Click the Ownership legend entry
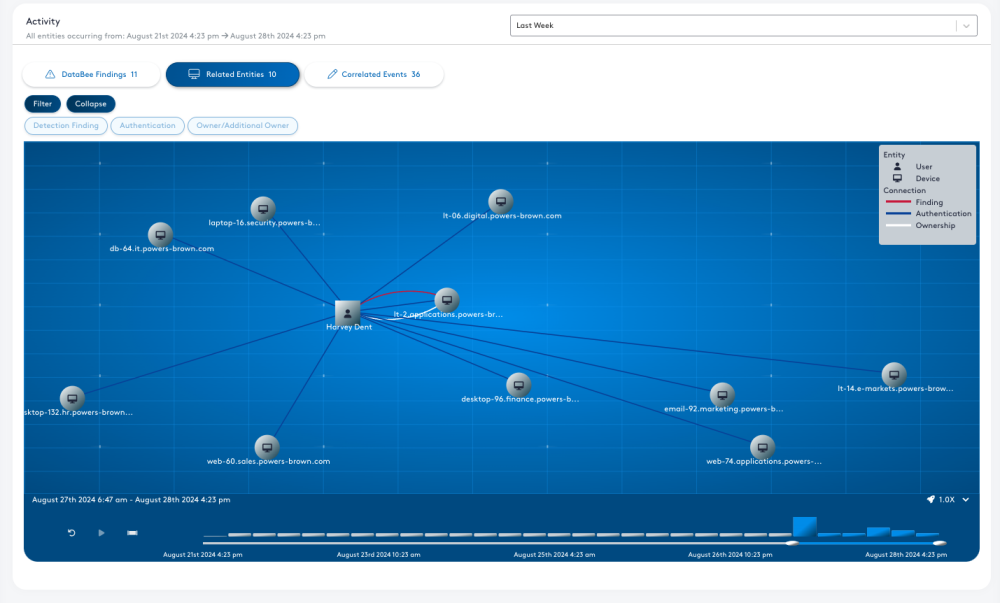 point(920,225)
